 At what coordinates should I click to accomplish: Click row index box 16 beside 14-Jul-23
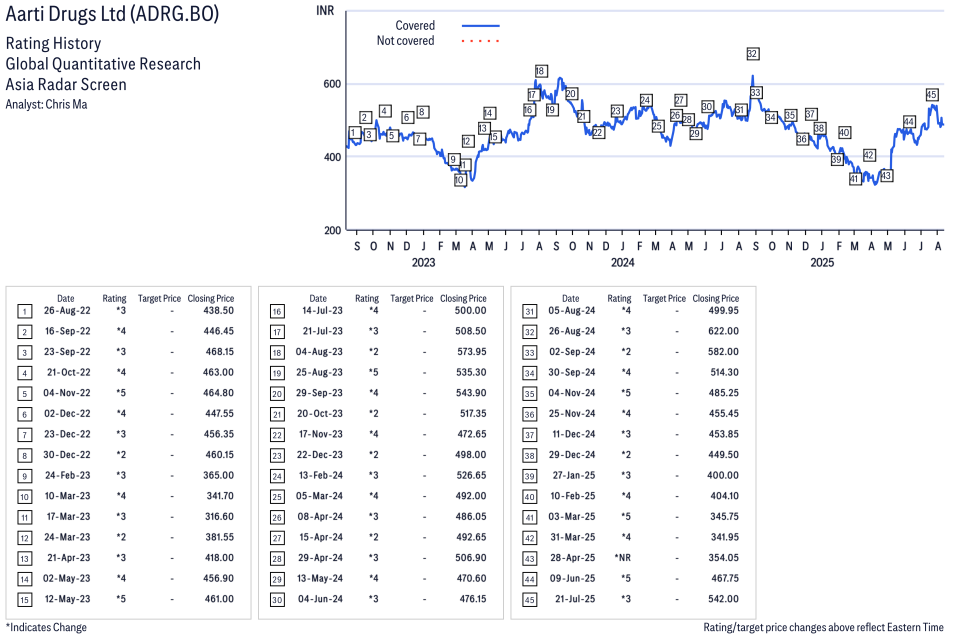[277, 312]
